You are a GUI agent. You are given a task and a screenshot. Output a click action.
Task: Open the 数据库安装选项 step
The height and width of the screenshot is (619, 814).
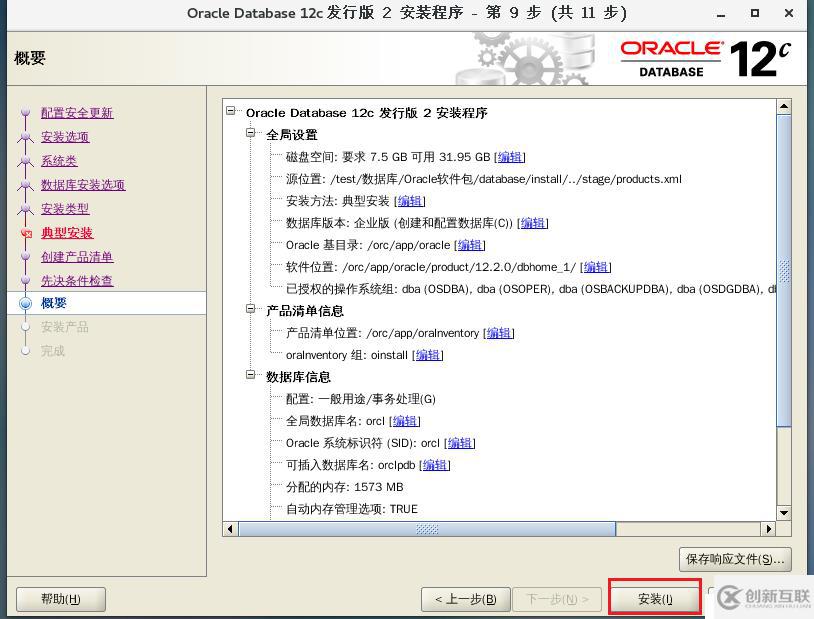[83, 184]
